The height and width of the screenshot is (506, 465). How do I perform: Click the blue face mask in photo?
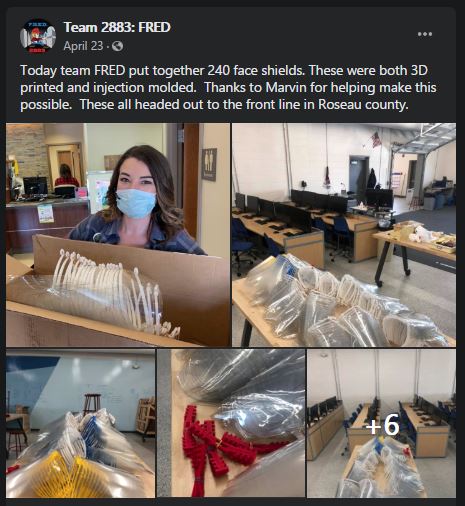click(x=136, y=204)
